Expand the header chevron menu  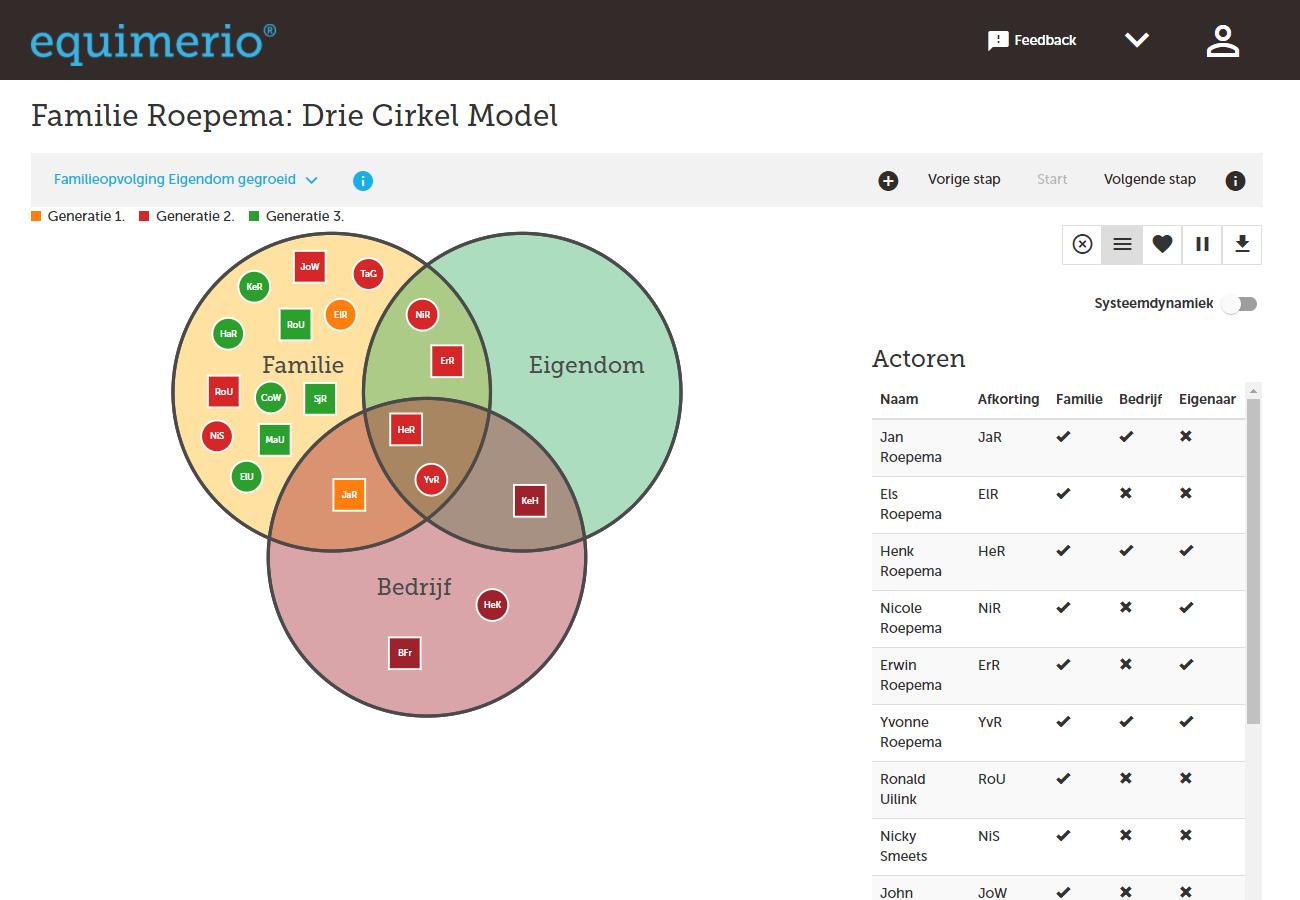[1137, 40]
